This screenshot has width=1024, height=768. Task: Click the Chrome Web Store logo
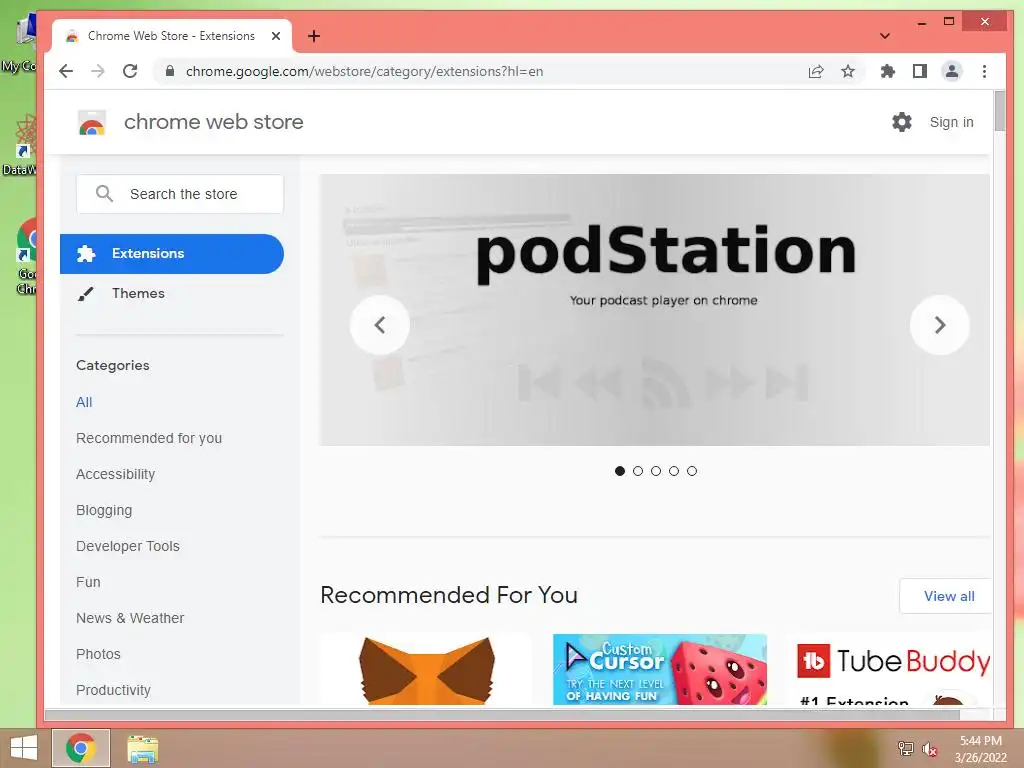tap(92, 122)
